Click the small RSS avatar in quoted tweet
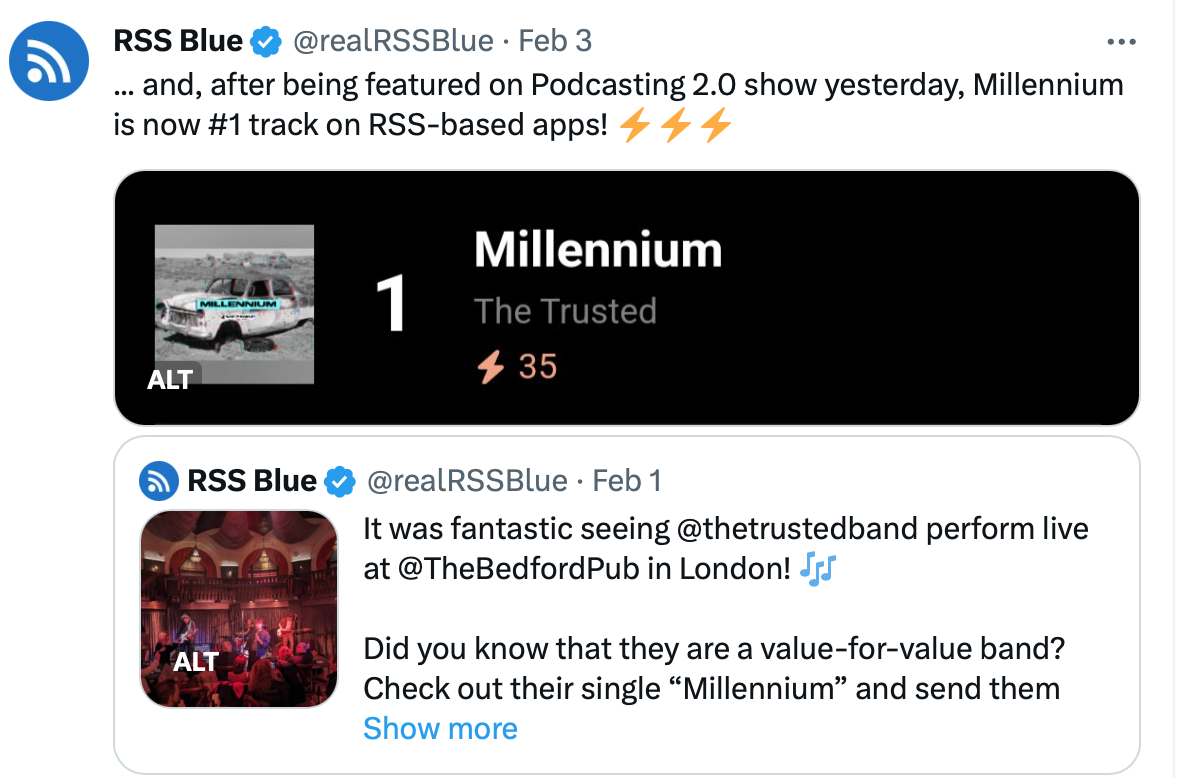This screenshot has width=1178, height=778. click(x=157, y=481)
